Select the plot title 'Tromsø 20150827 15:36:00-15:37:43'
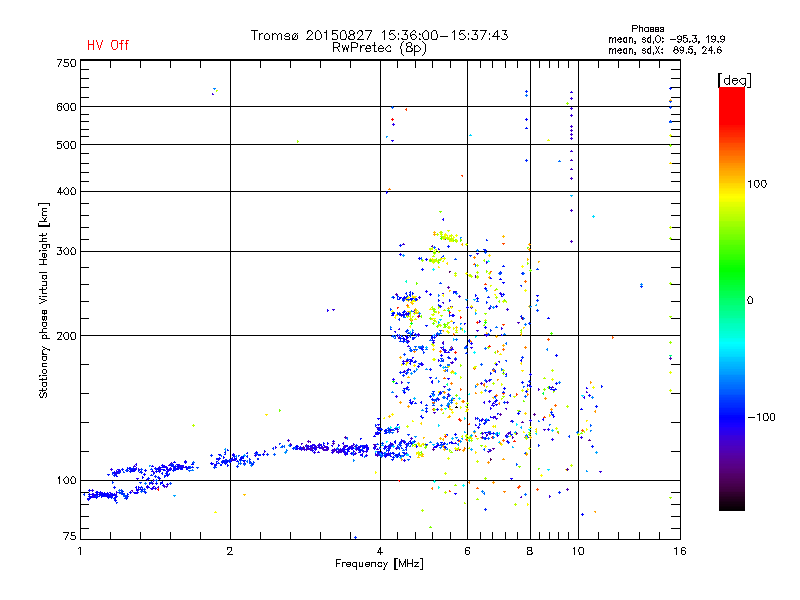Screen dimensions: 800x600 (x=380, y=35)
